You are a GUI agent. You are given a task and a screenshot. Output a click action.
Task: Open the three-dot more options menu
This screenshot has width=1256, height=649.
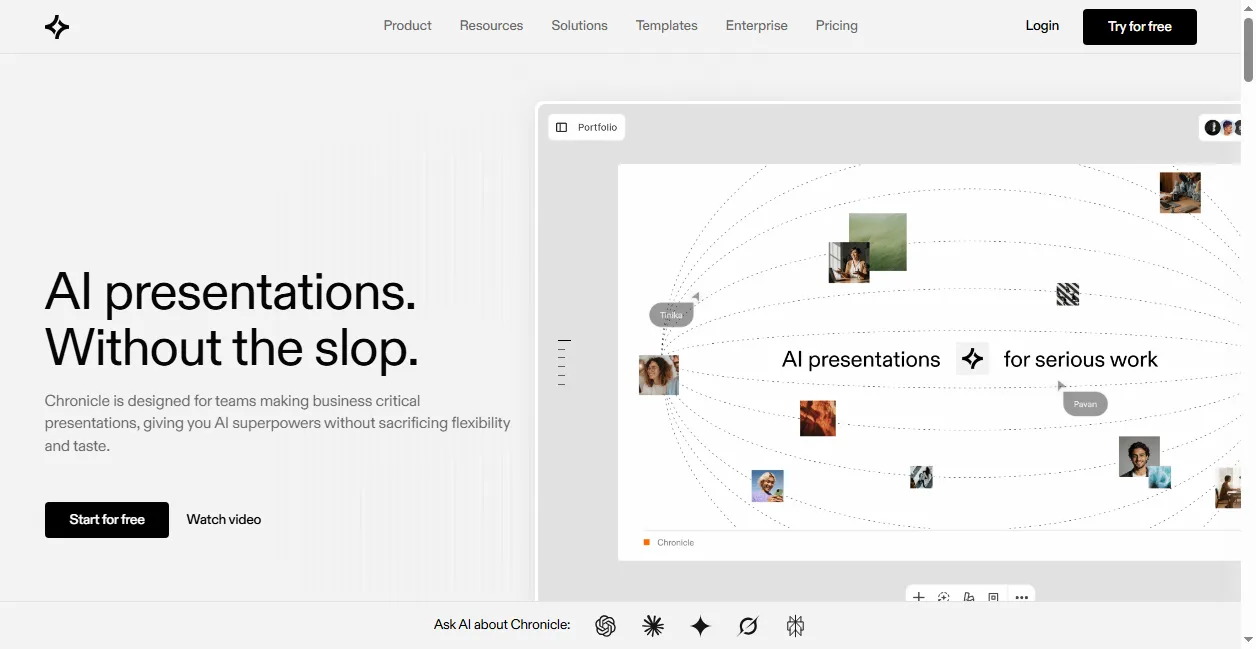(1021, 598)
